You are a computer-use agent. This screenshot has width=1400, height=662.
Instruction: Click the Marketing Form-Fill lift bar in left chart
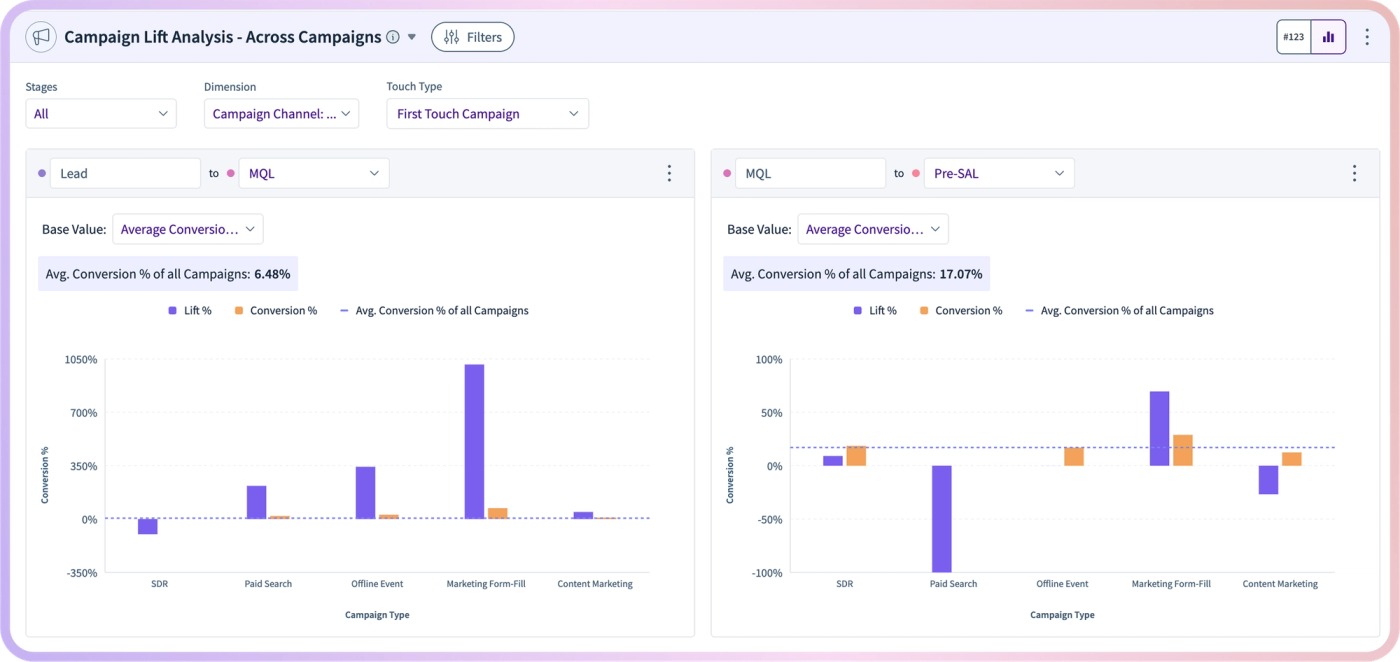[x=474, y=441]
